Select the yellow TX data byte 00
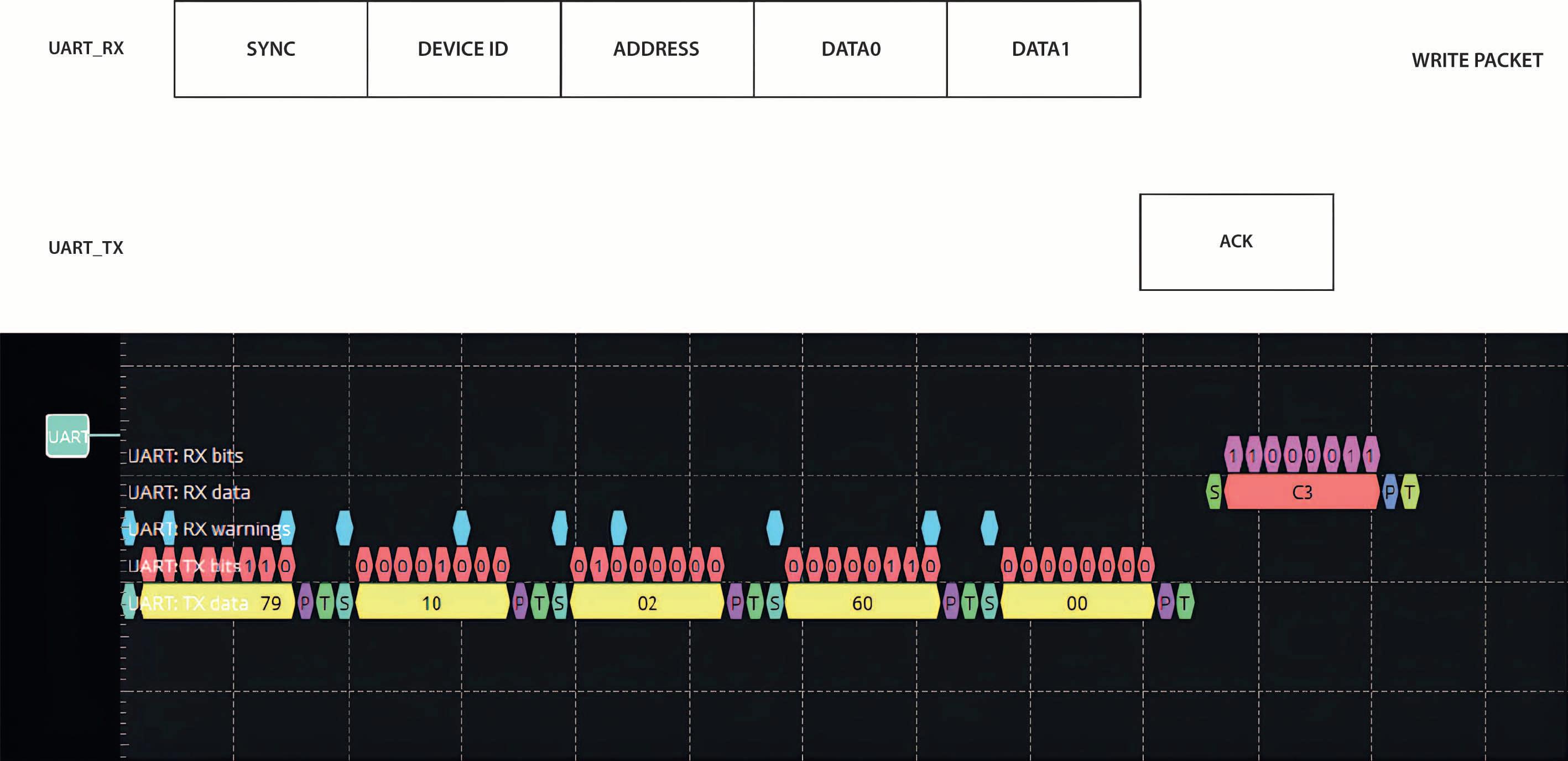The width and height of the screenshot is (1568, 761). point(1077,603)
